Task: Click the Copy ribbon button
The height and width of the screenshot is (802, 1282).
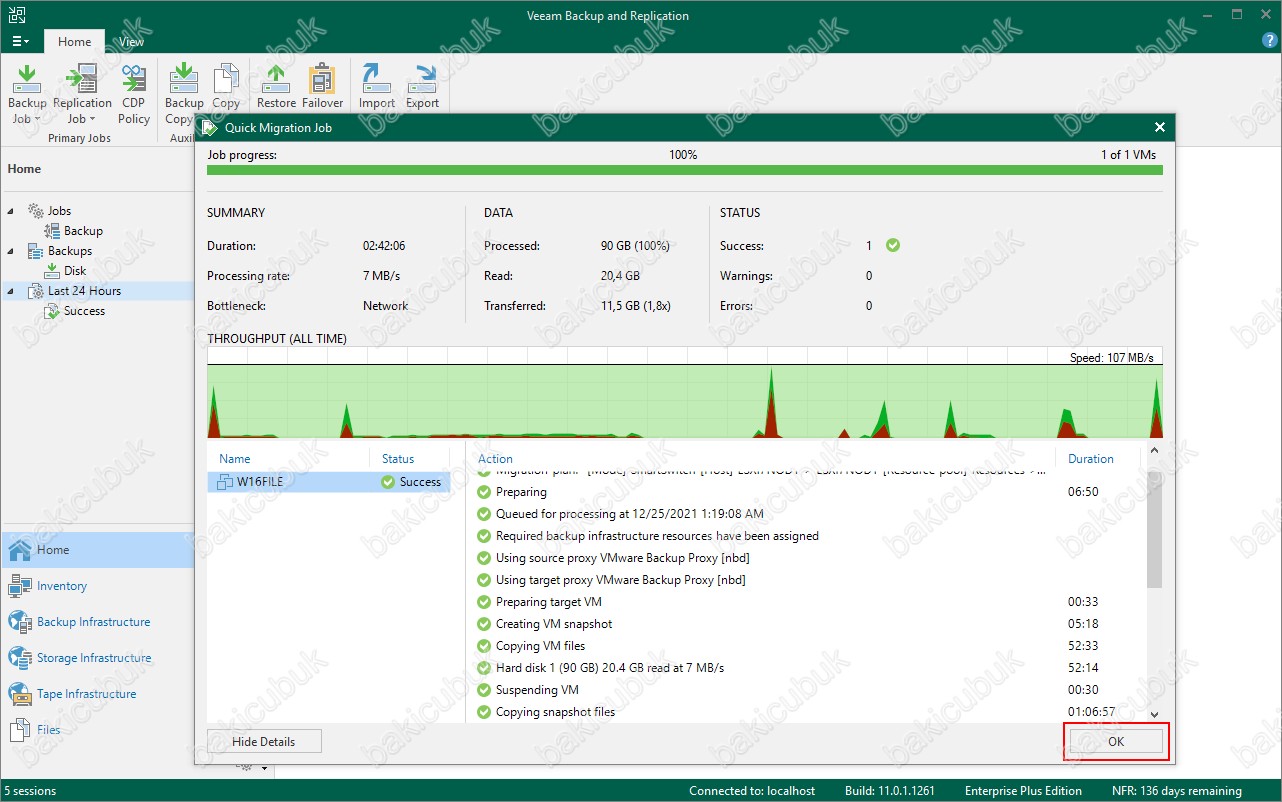Action: [226, 88]
